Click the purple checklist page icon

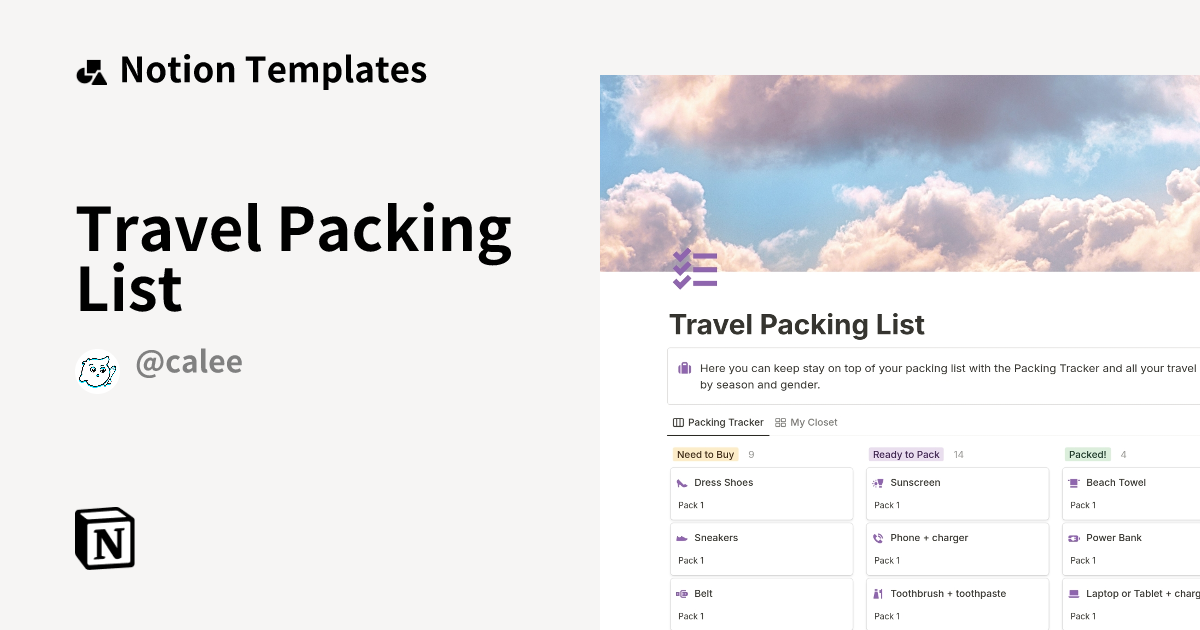(695, 268)
